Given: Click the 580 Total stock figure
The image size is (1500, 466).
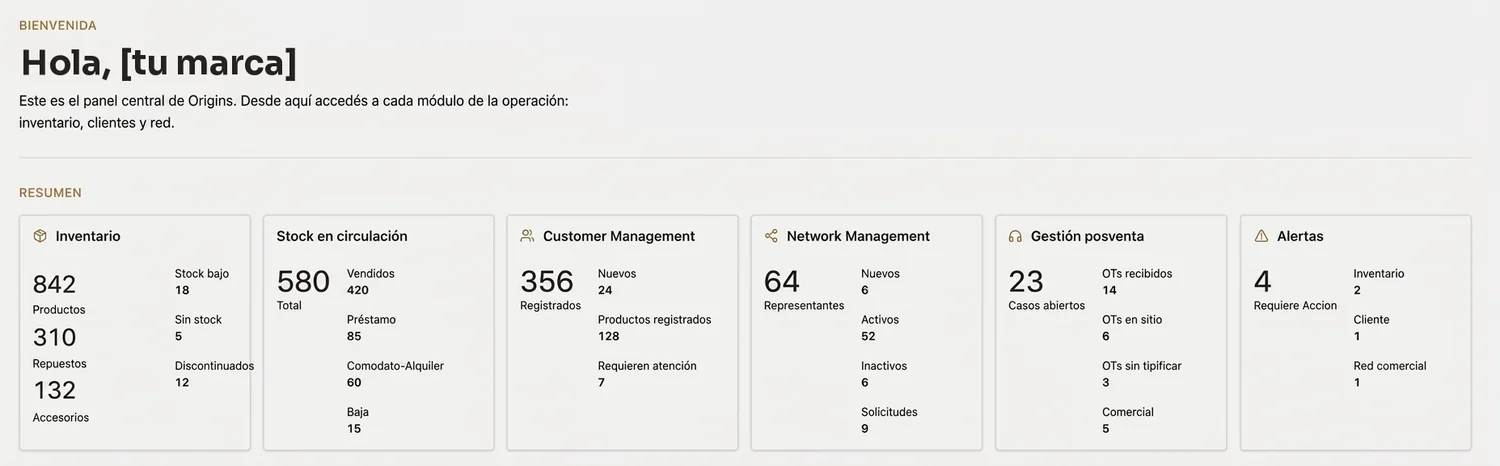Looking at the screenshot, I should [x=303, y=282].
